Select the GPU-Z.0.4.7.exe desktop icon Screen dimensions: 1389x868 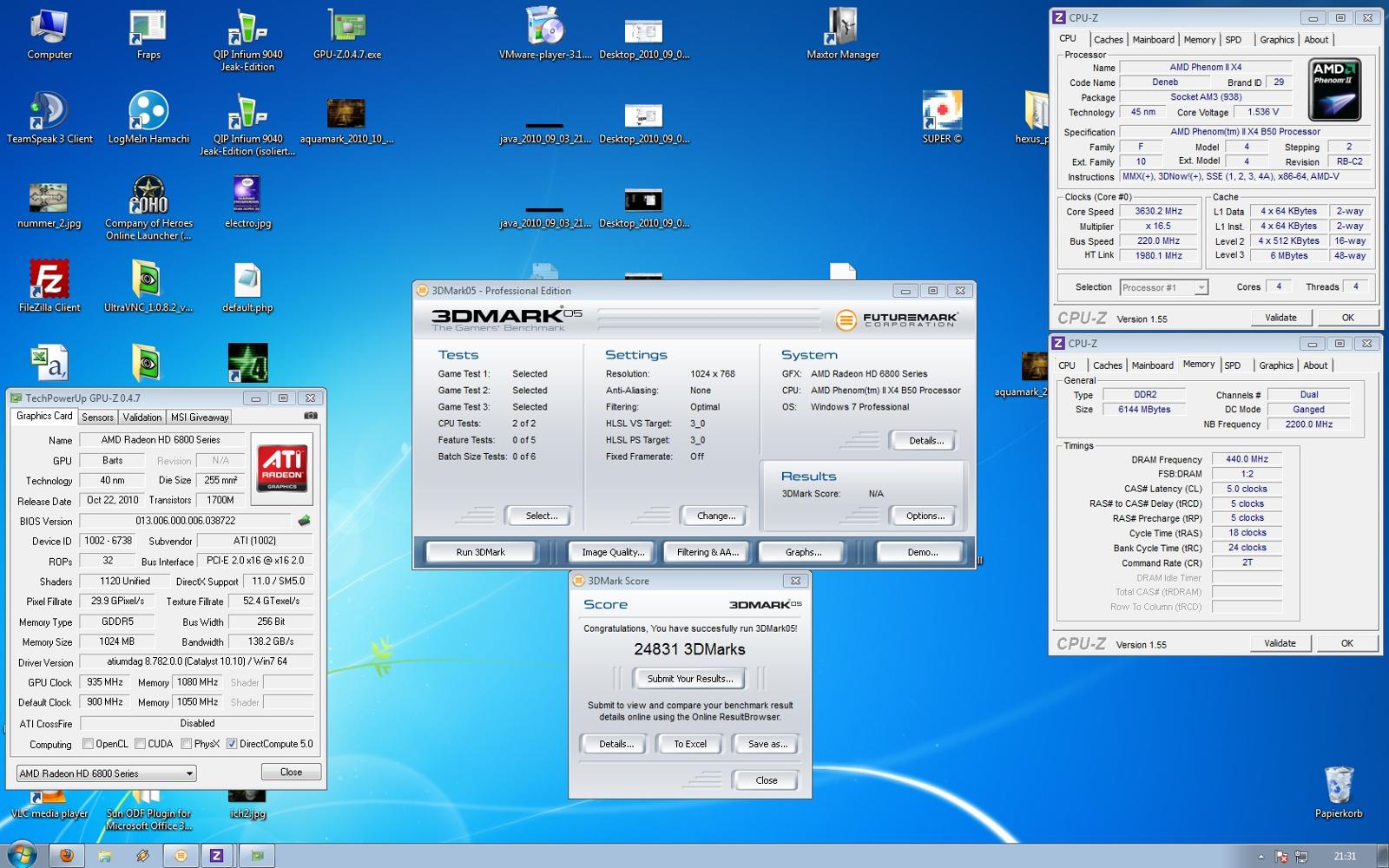pos(347,35)
